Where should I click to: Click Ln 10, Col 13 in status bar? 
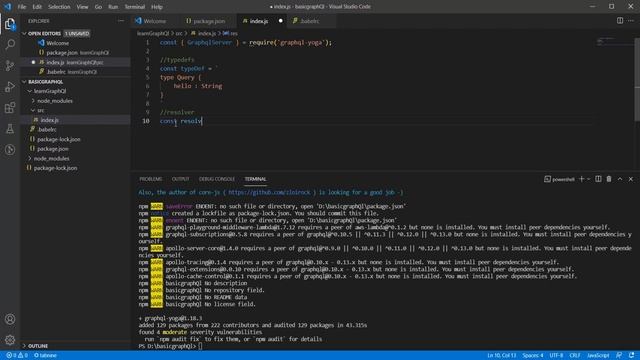coord(501,356)
